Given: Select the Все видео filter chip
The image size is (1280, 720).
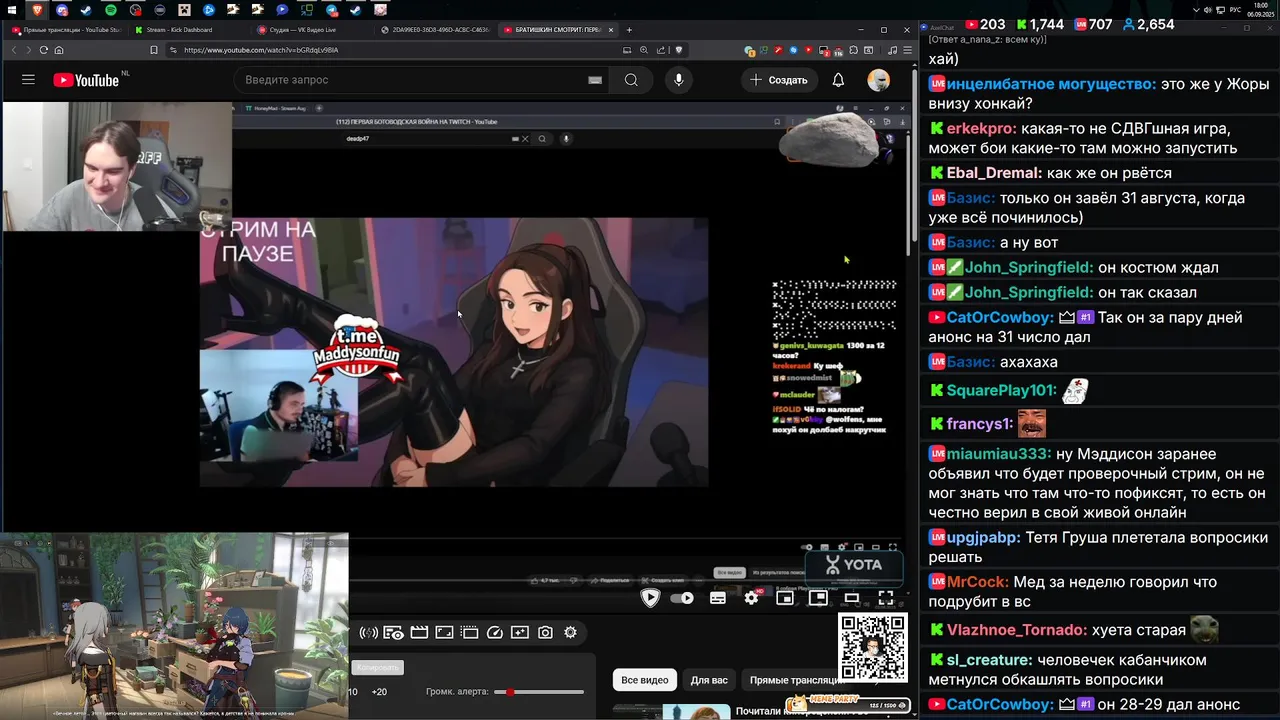Looking at the screenshot, I should [645, 680].
